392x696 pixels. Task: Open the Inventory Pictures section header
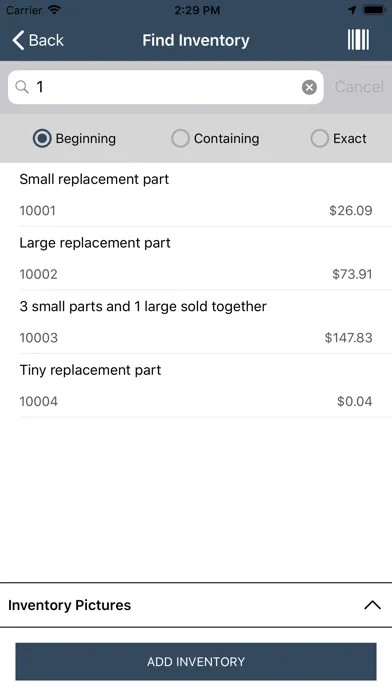(196, 605)
